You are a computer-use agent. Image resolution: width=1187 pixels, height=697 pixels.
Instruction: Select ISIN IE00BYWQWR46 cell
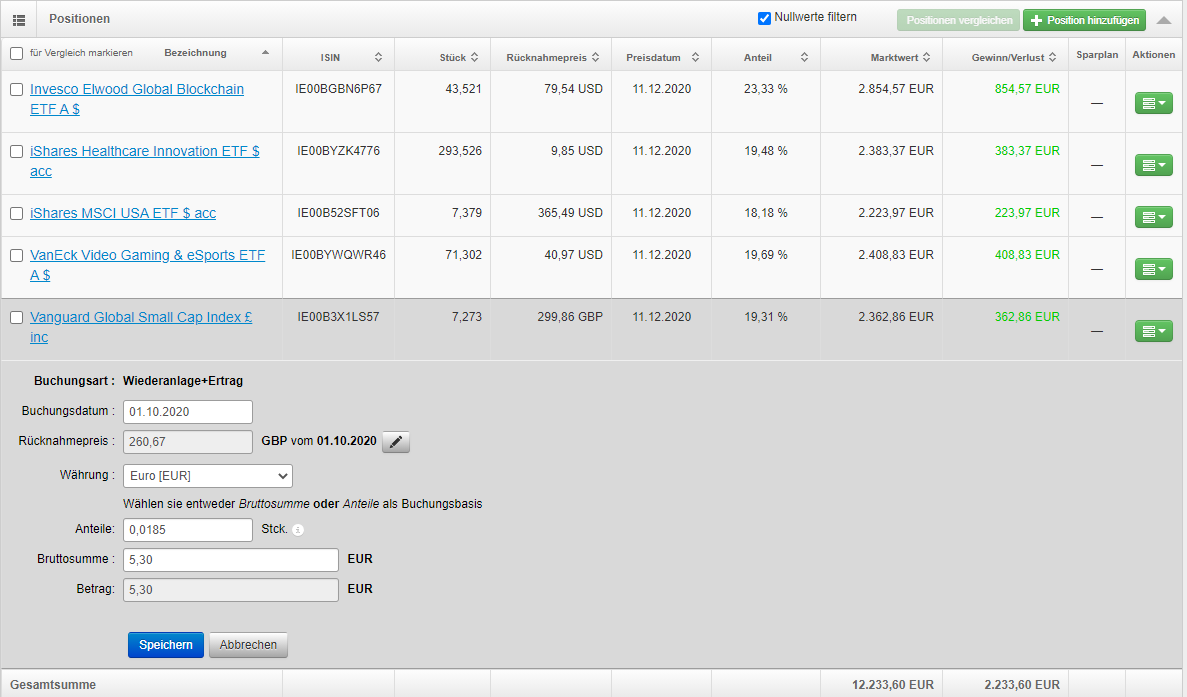338,255
